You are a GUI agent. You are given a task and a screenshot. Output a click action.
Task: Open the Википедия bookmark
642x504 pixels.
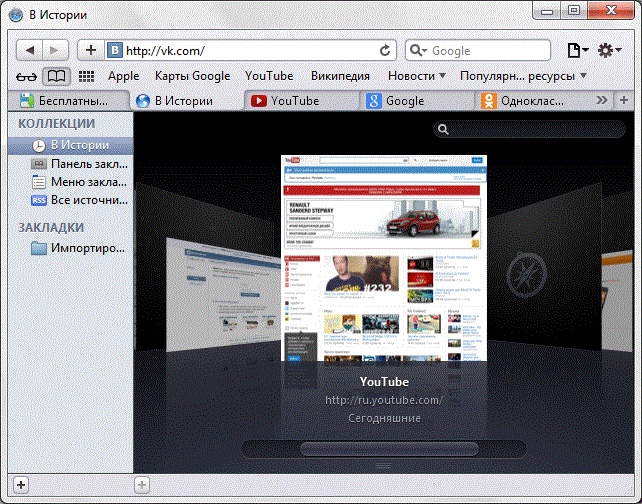tap(340, 76)
